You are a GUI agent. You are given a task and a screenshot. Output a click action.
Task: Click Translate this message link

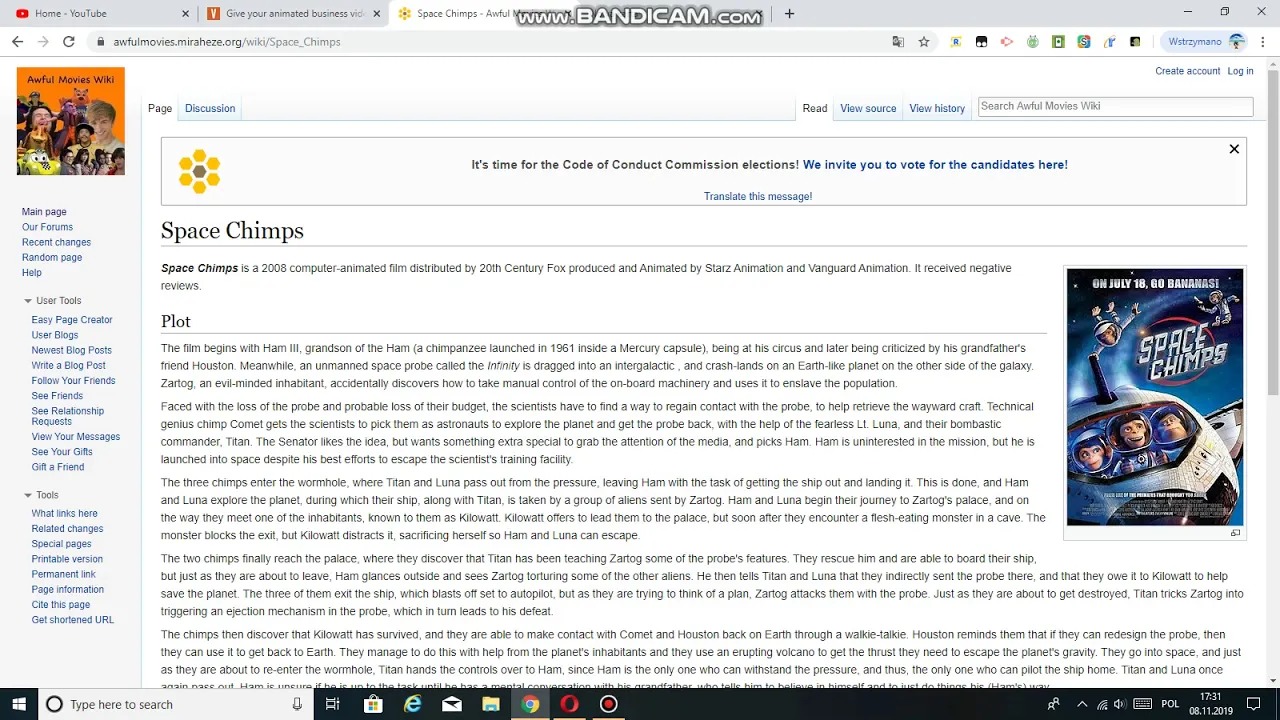pos(758,196)
